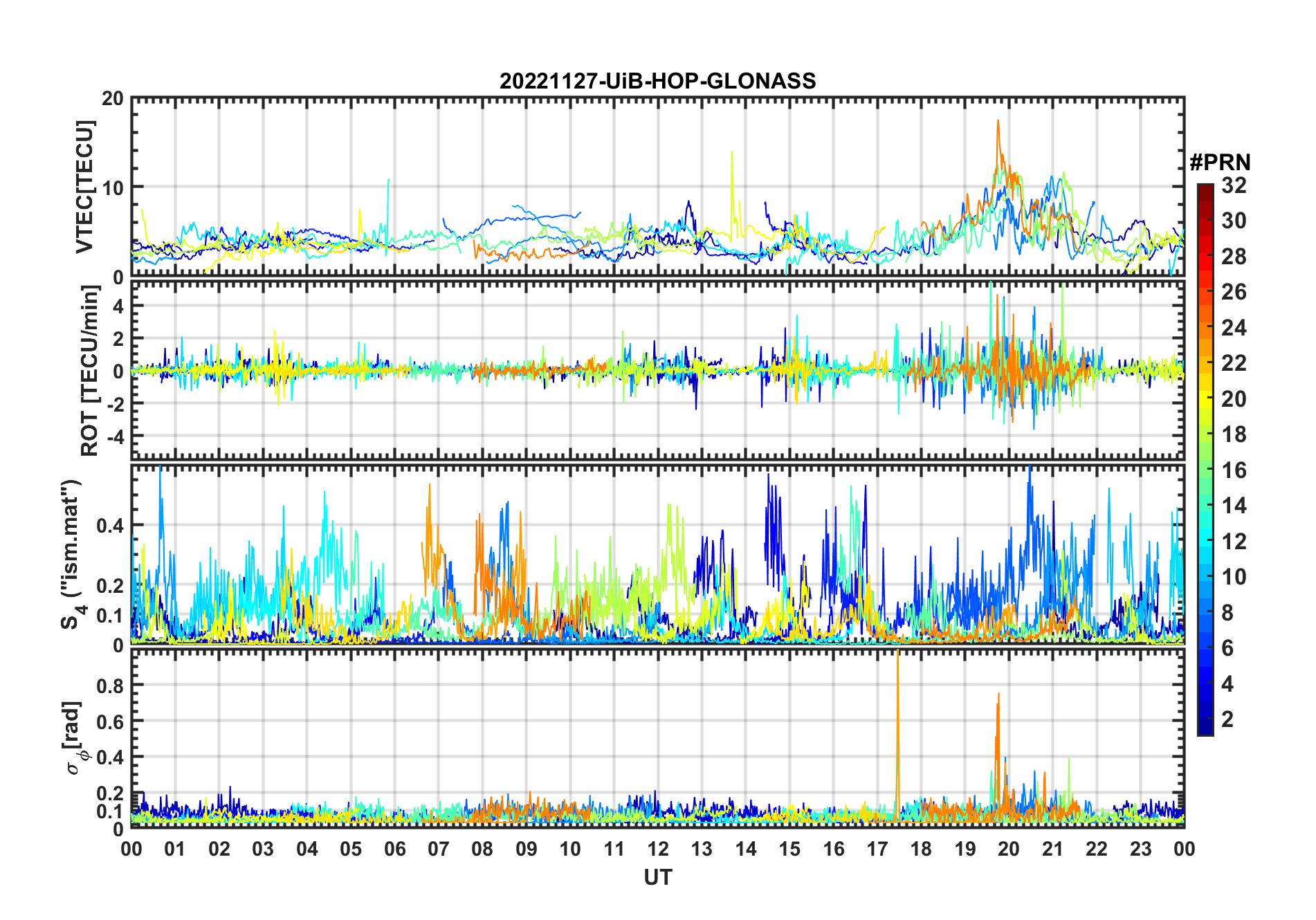Click the PRN colorbar strip
This screenshot has height=920, width=1316.
[1205, 459]
